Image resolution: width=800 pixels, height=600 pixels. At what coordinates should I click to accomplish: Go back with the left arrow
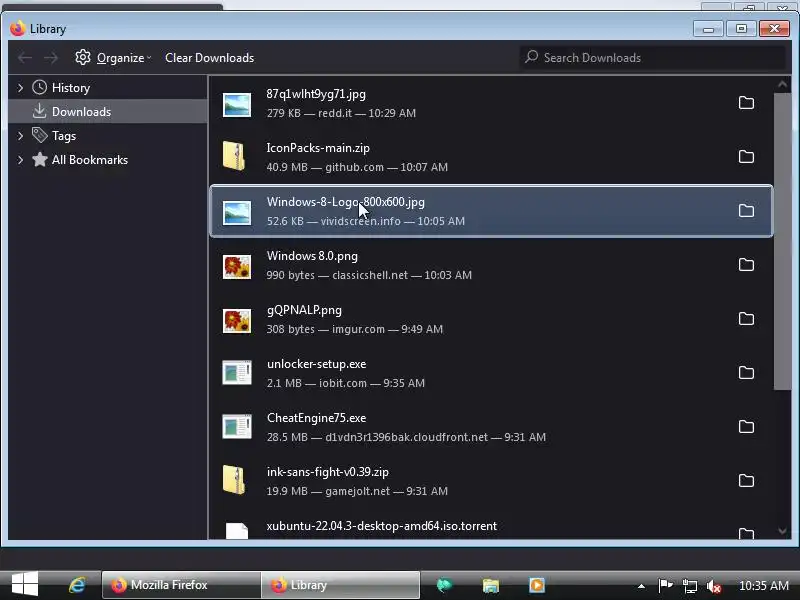click(24, 58)
